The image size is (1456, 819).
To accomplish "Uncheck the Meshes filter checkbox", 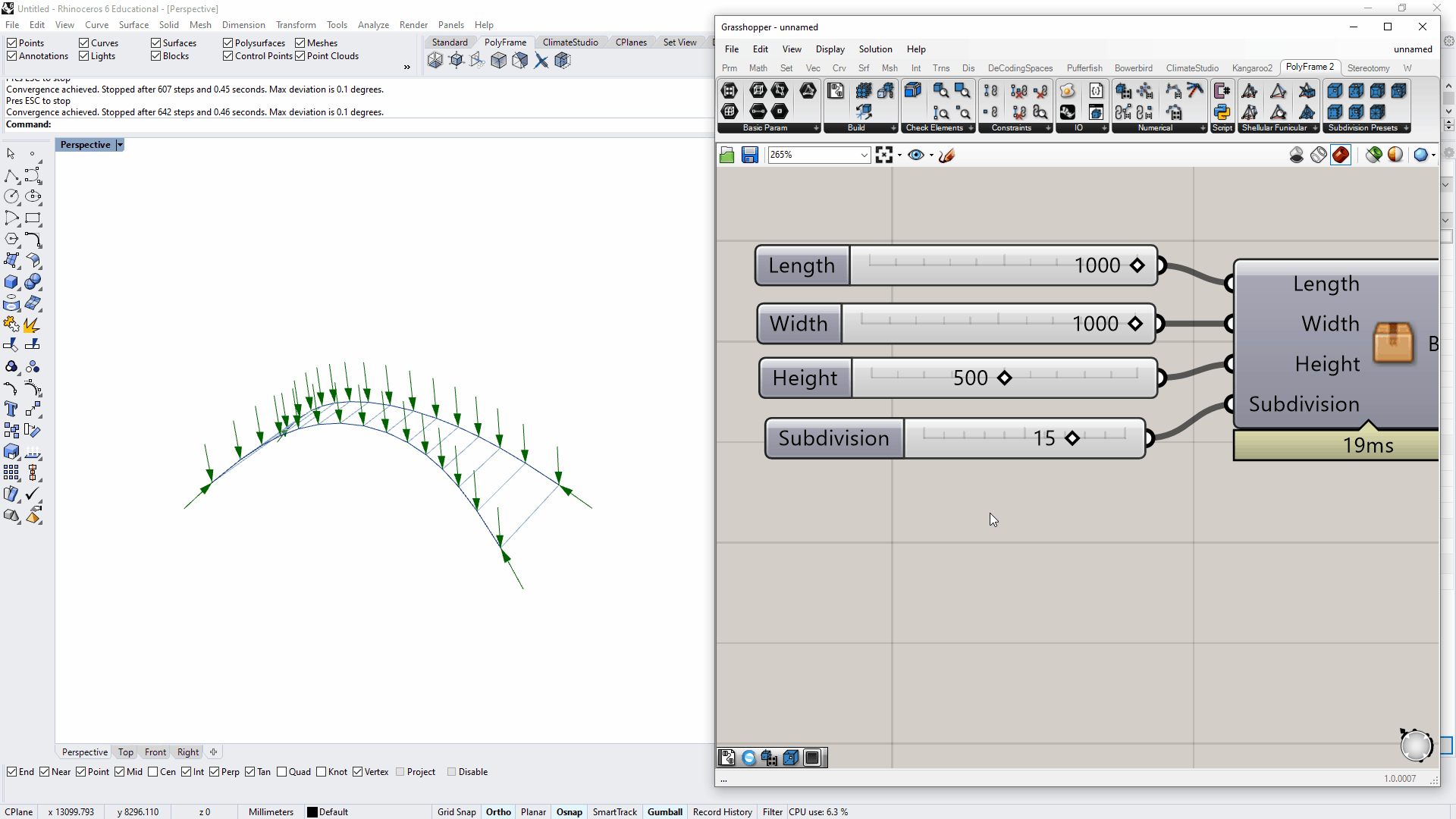I will [300, 43].
